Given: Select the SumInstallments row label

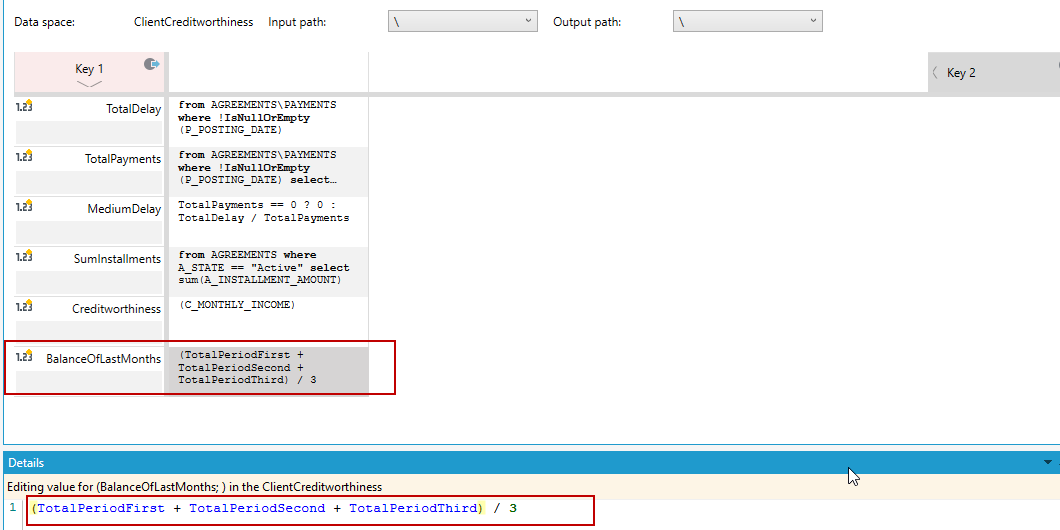Looking at the screenshot, I should [118, 259].
